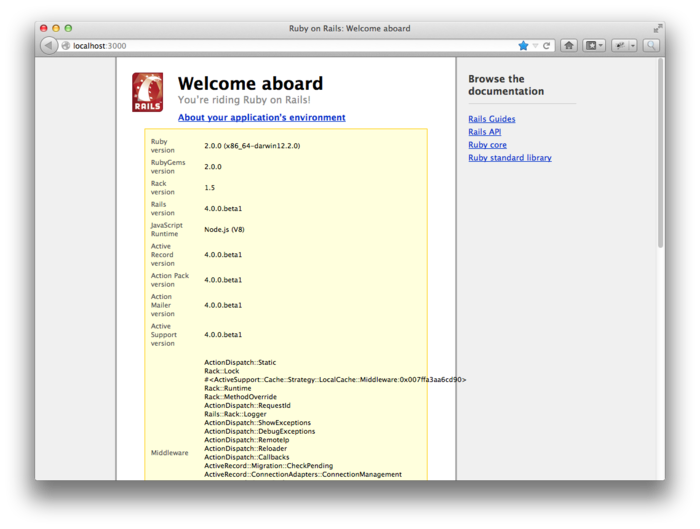Open the Rails Guides link
700x529 pixels.
click(x=492, y=119)
